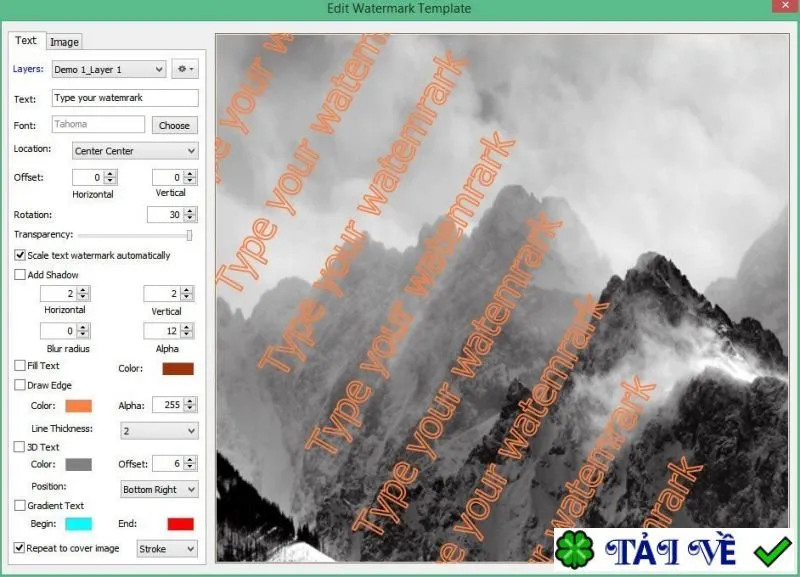This screenshot has width=800, height=577.
Task: Enable the Gradient Text checkbox
Action: tap(20, 506)
